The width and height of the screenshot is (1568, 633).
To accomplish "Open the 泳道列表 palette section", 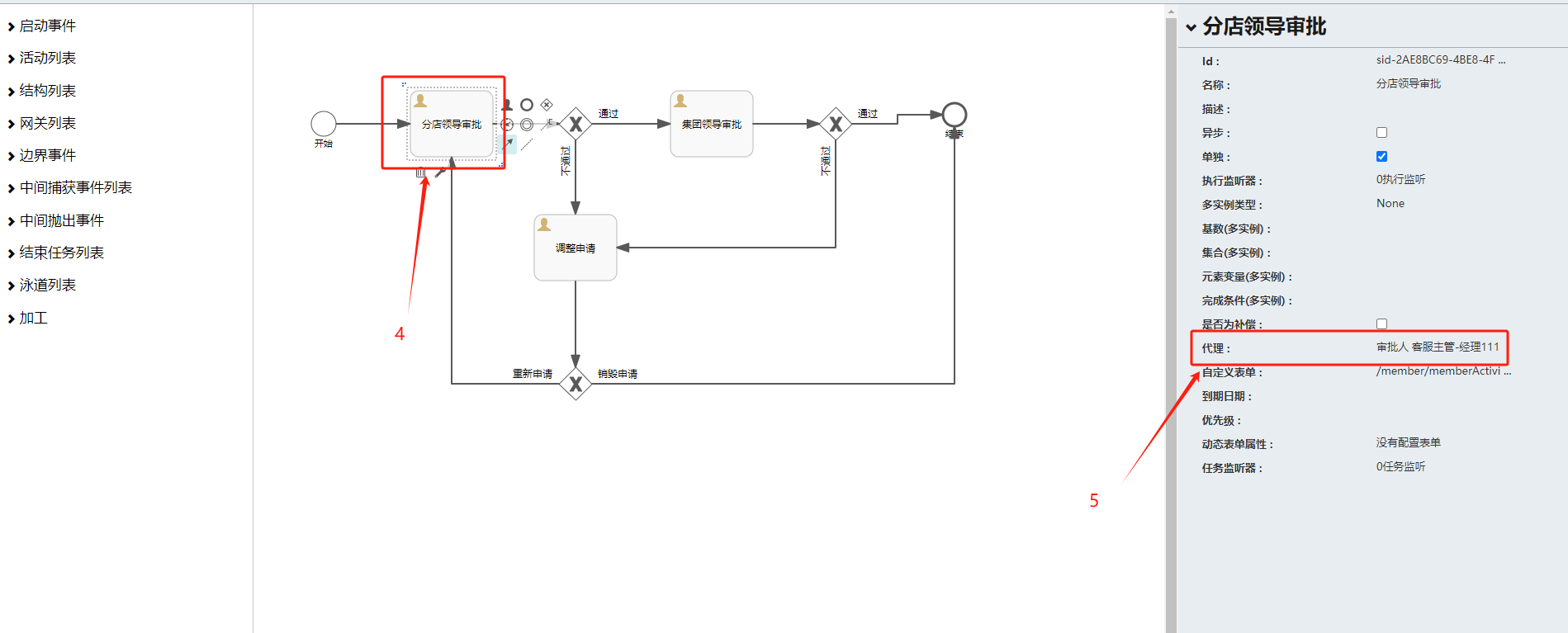I will point(47,286).
